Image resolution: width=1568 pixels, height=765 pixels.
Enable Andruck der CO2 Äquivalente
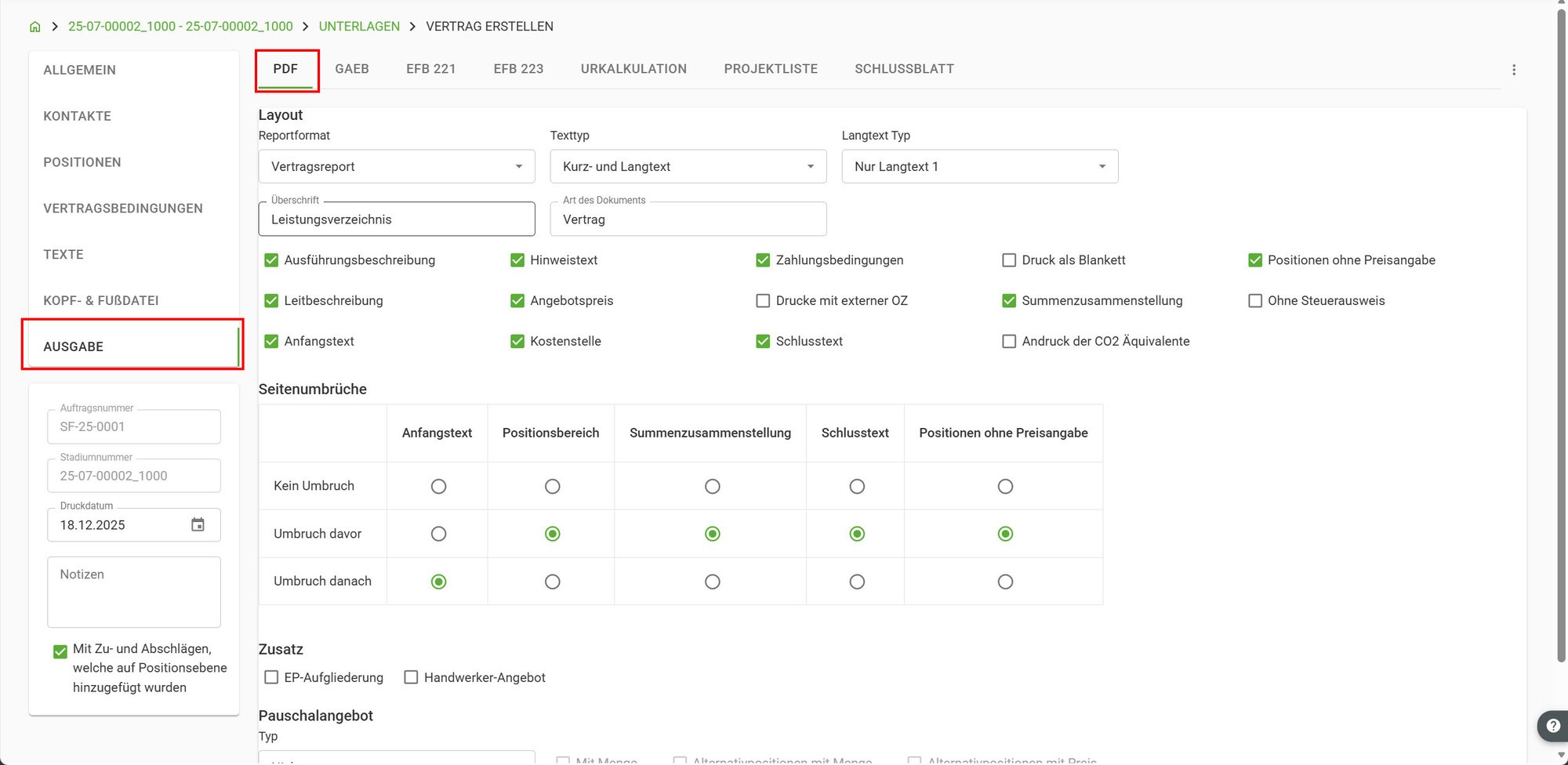[x=1009, y=341]
